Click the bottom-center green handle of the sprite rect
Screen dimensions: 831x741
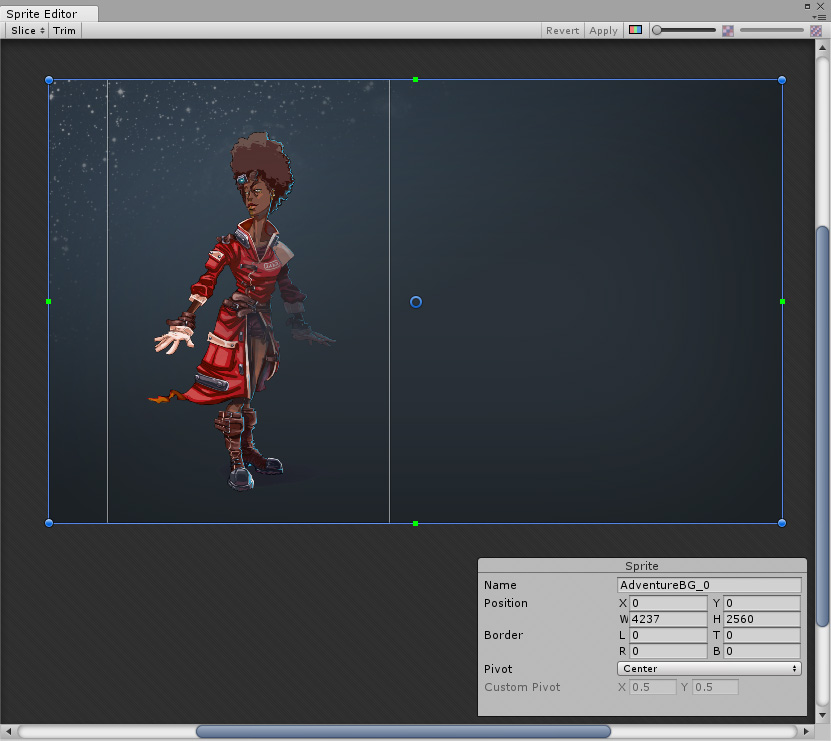click(415, 522)
